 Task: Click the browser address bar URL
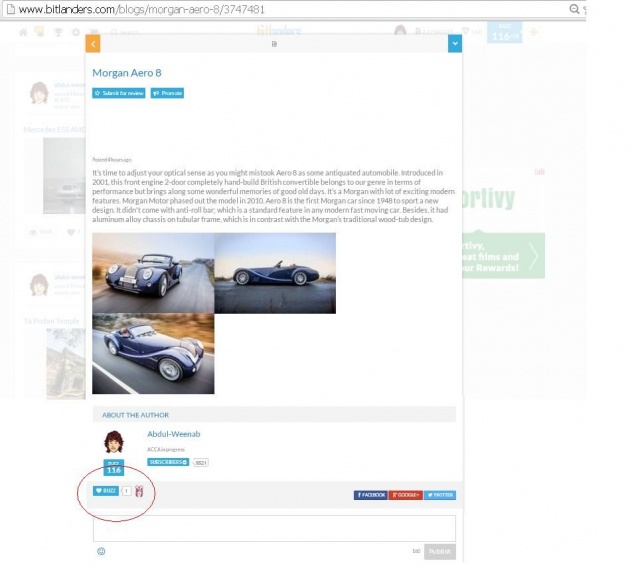tap(141, 9)
